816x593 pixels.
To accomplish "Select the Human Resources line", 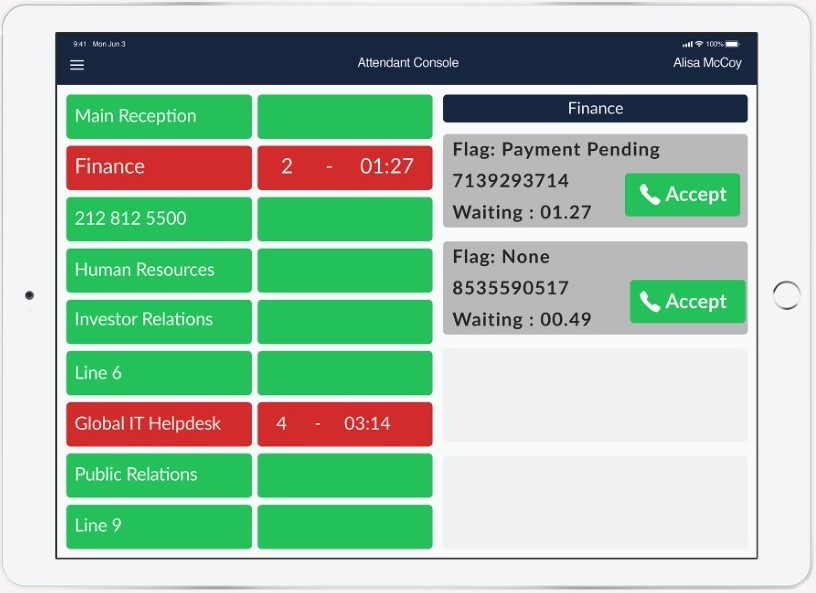I will (x=159, y=270).
